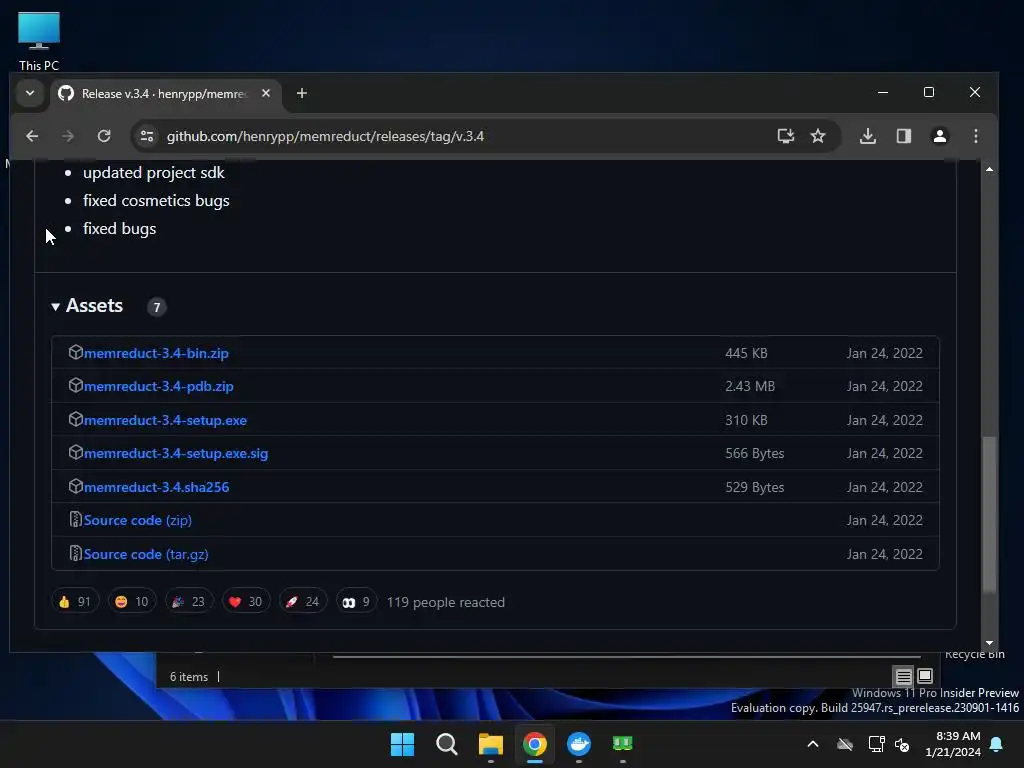
Task: Click the Chrome forward arrow
Action: 67,136
